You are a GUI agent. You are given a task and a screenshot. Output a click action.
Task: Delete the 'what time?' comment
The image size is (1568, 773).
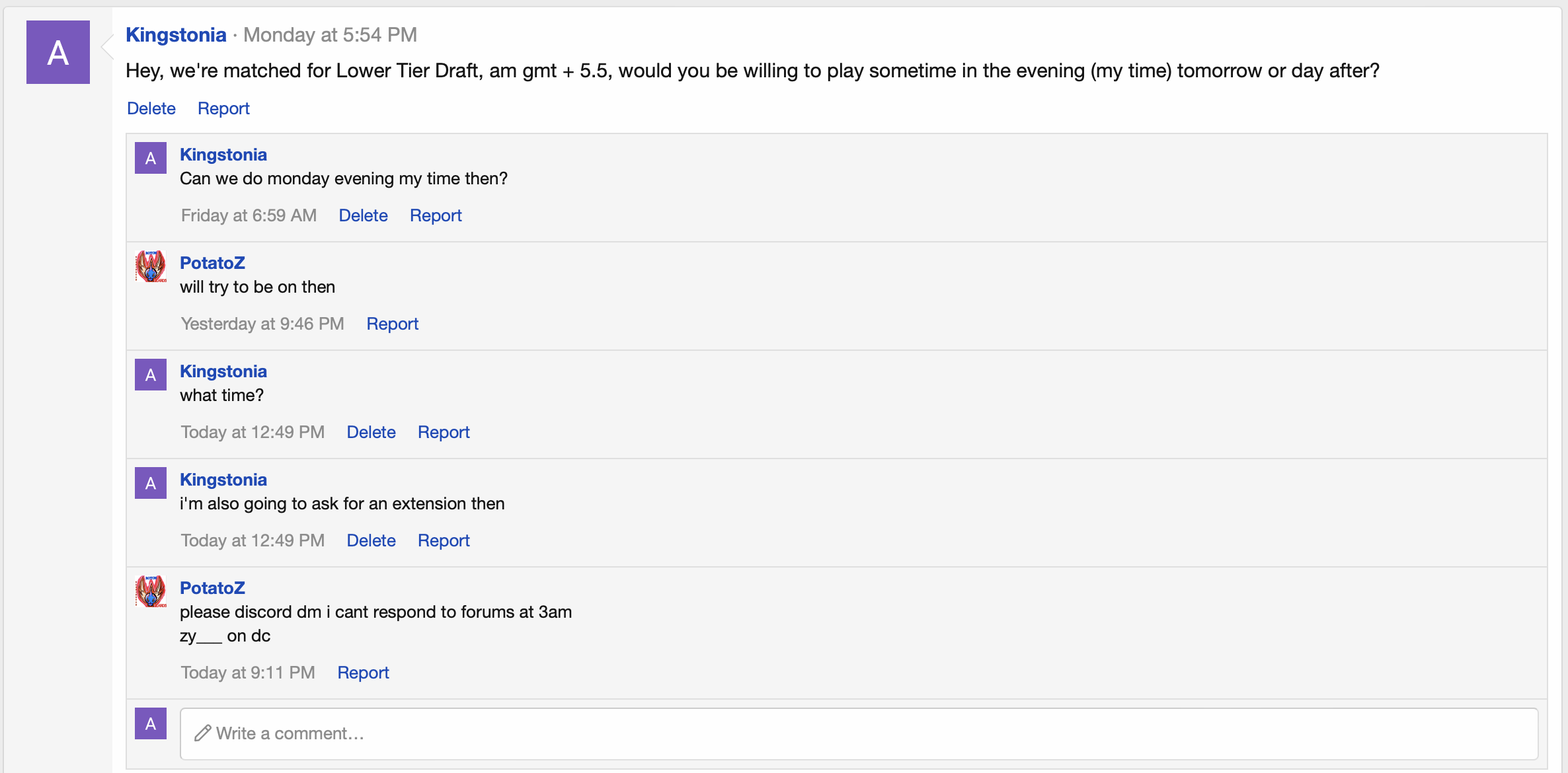click(371, 432)
